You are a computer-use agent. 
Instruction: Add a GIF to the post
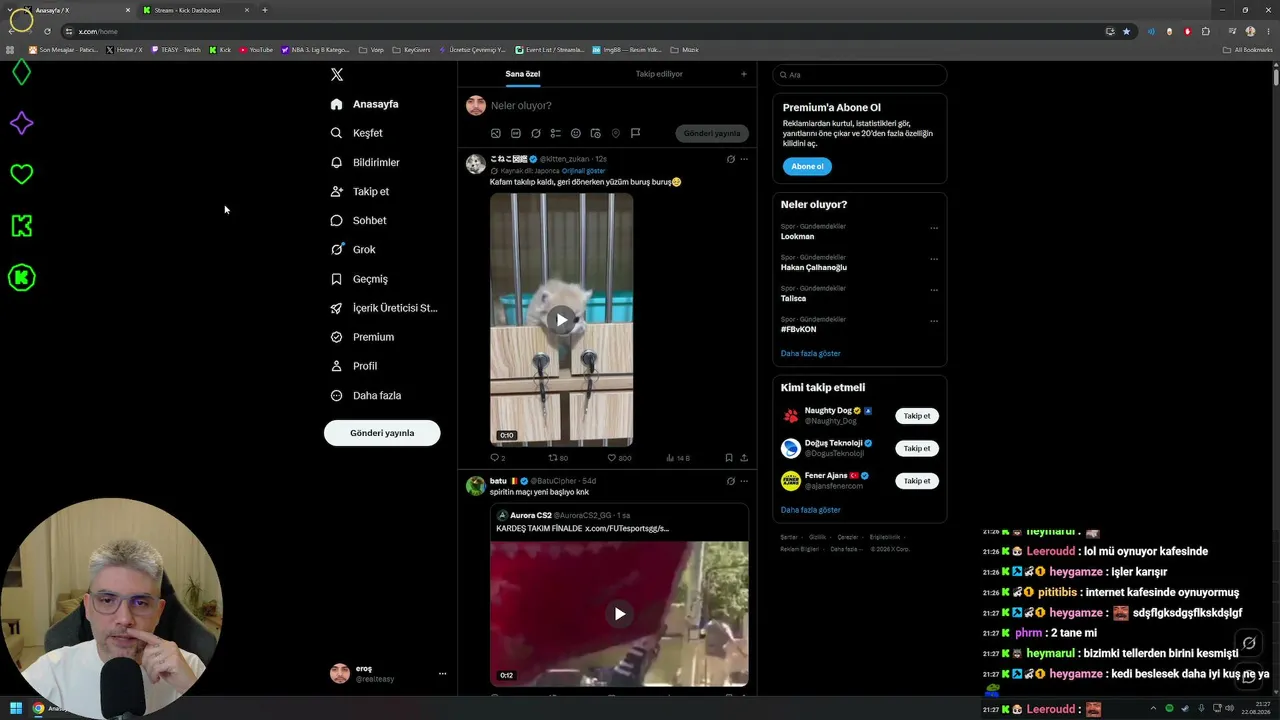point(516,133)
